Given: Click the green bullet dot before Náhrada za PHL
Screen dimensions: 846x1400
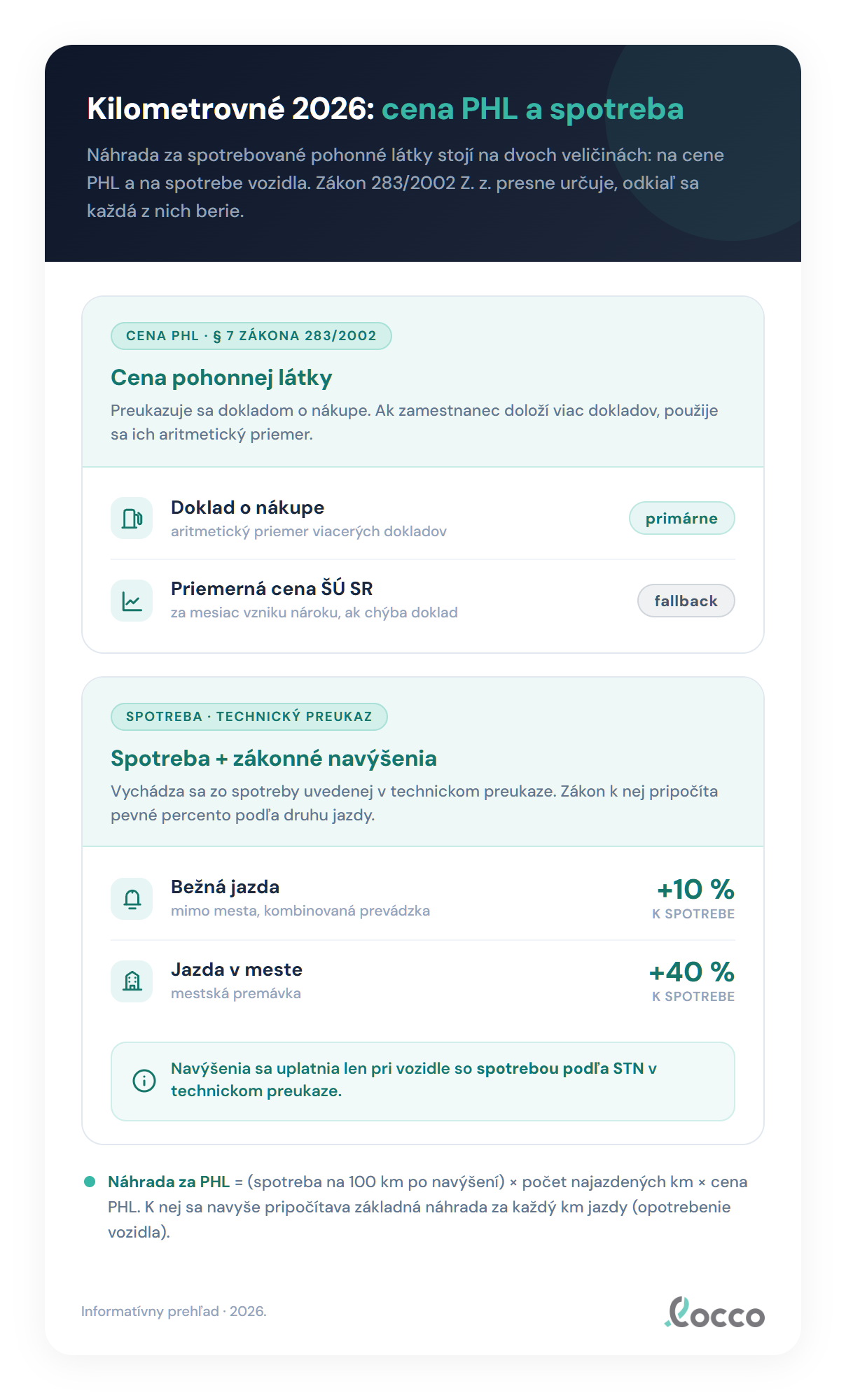Looking at the screenshot, I should pyautogui.click(x=90, y=1182).
